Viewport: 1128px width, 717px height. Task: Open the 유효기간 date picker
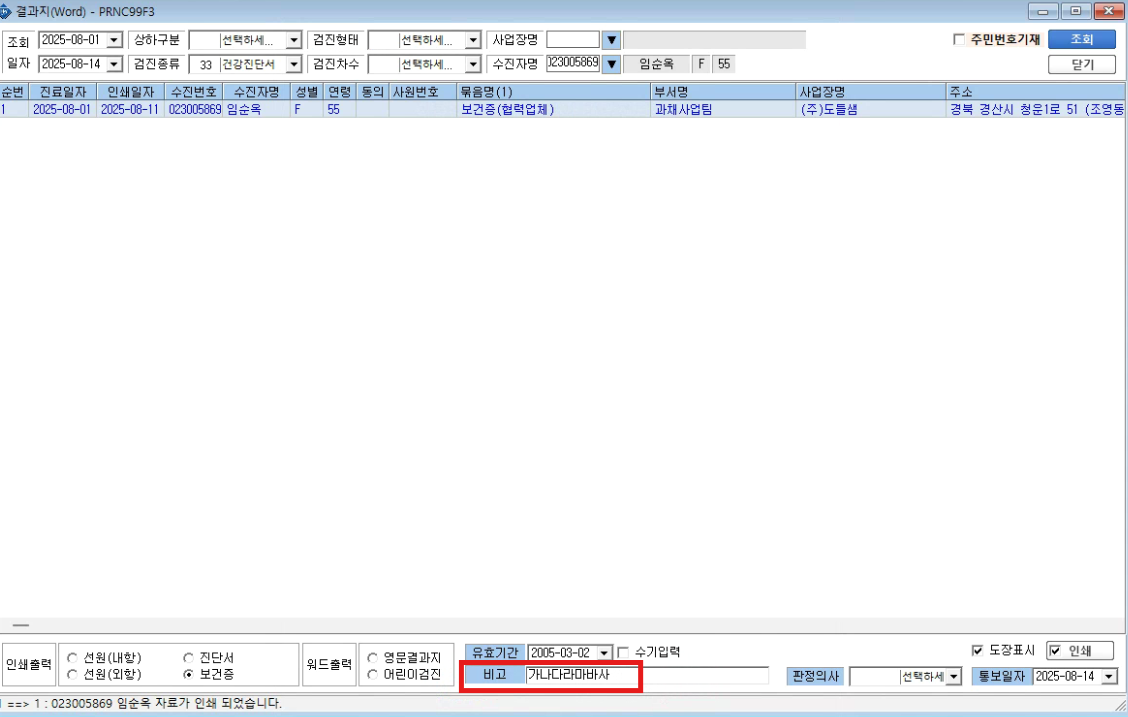coord(605,652)
